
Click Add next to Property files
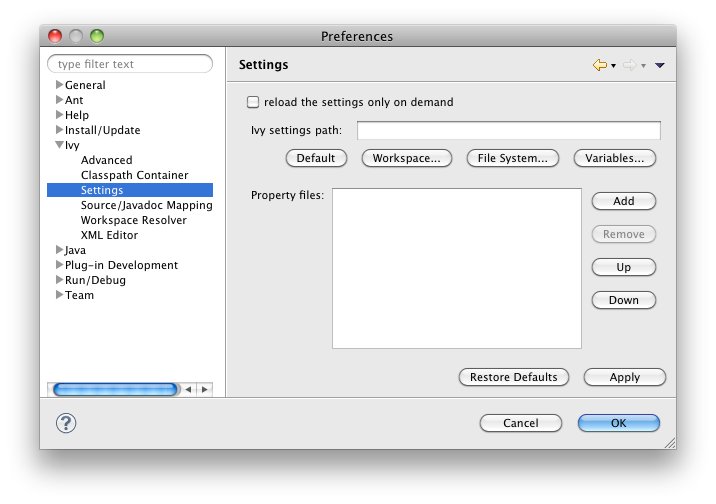pyautogui.click(x=623, y=201)
